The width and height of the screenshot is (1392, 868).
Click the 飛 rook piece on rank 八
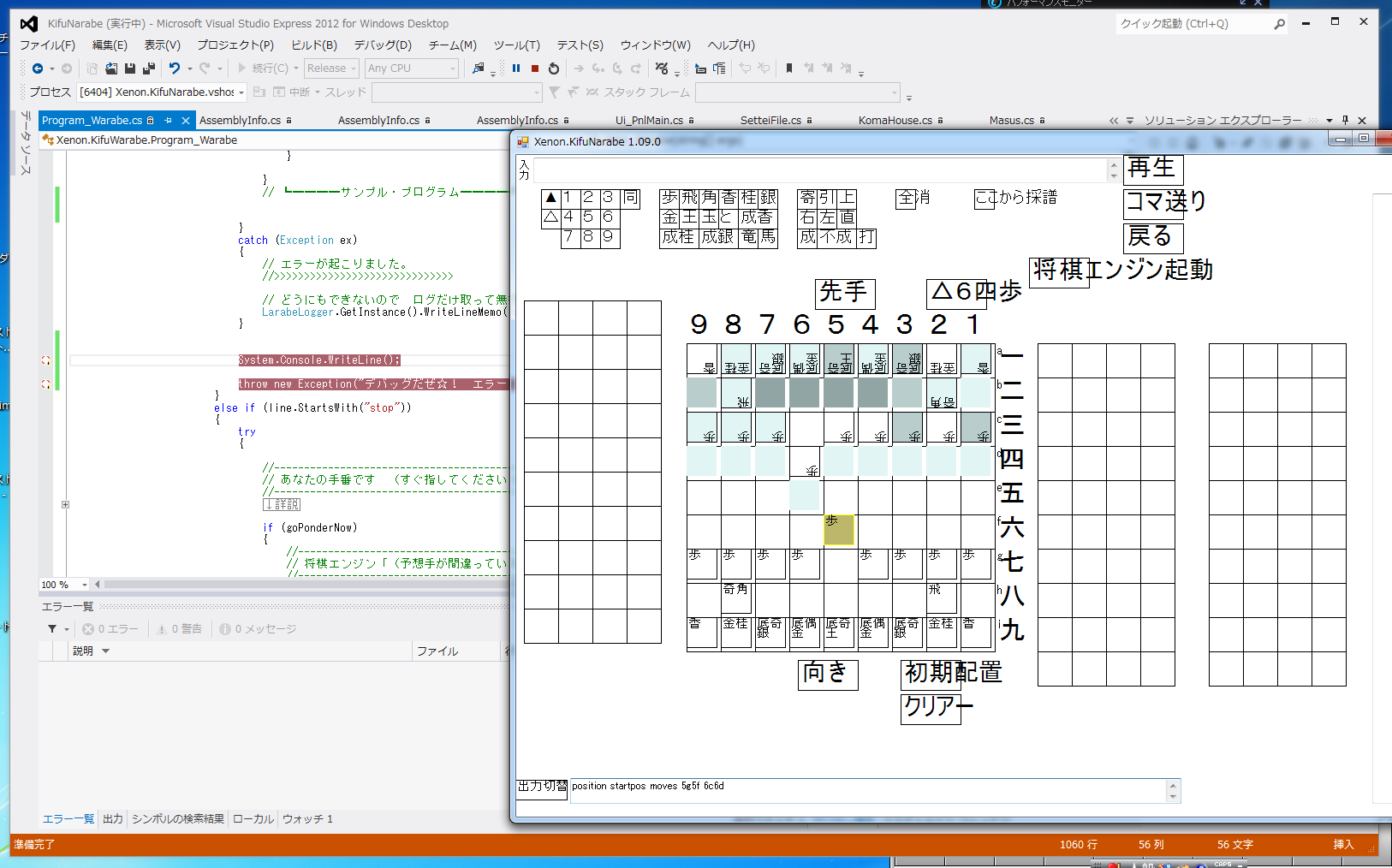942,598
